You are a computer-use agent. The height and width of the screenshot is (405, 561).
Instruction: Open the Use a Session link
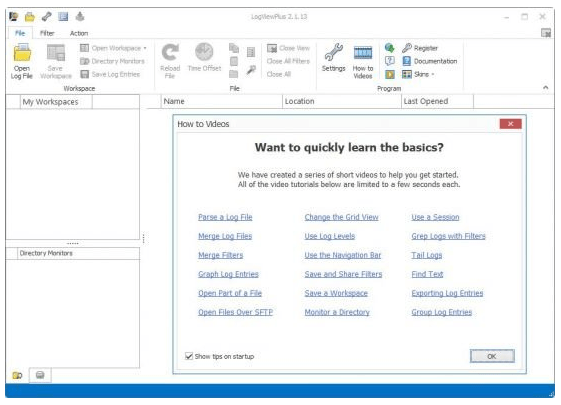tap(435, 217)
